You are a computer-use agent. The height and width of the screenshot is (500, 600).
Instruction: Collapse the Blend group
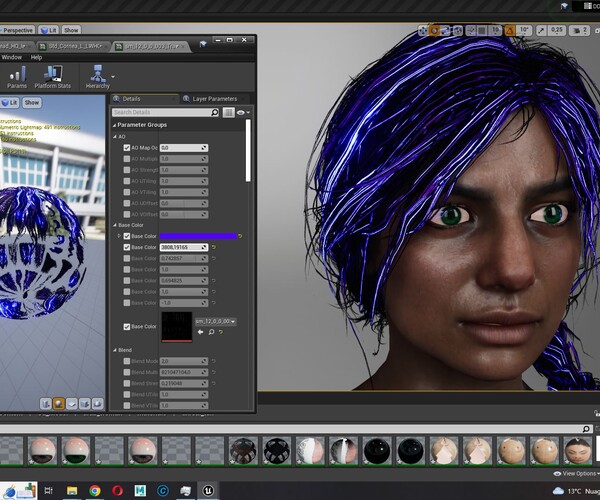(x=114, y=350)
